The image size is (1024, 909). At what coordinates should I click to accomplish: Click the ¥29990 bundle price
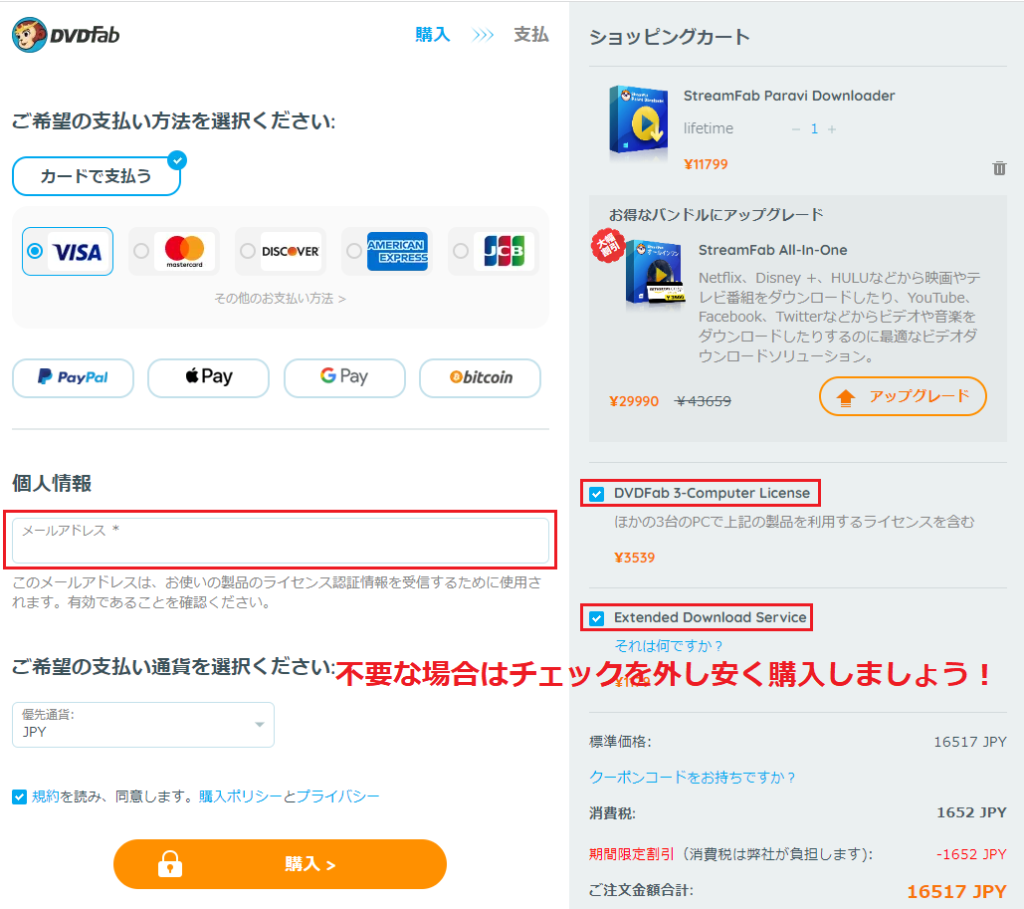[x=633, y=401]
